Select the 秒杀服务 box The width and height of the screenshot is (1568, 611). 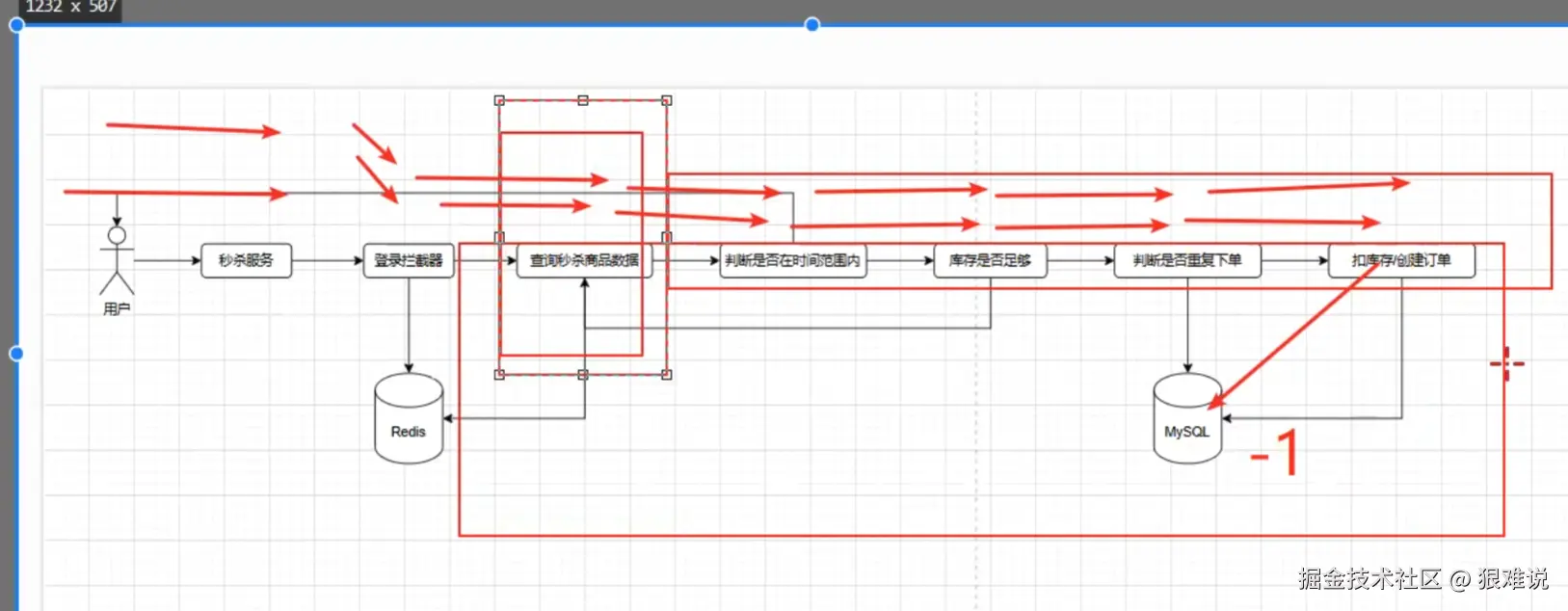246,260
